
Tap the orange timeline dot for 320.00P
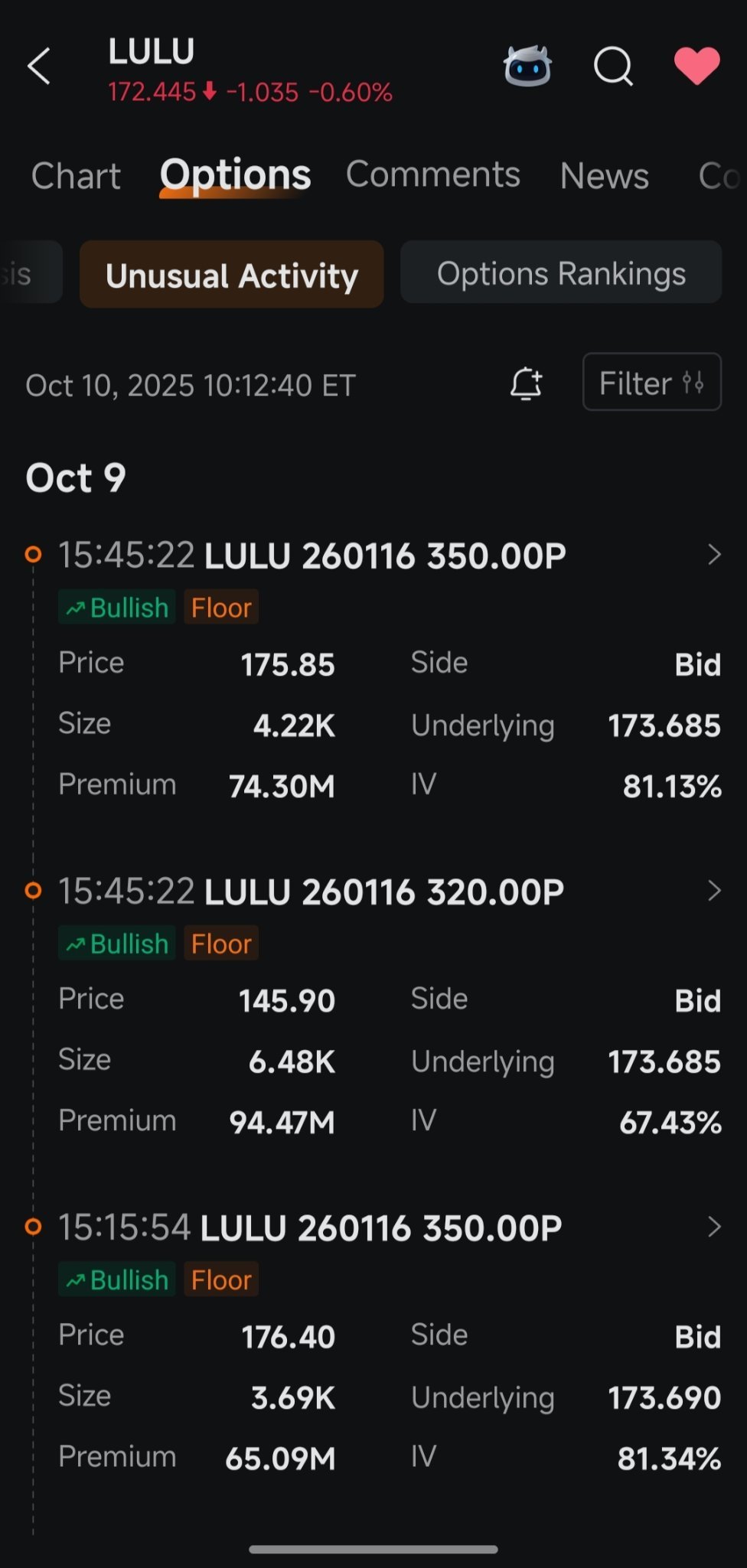tap(33, 891)
